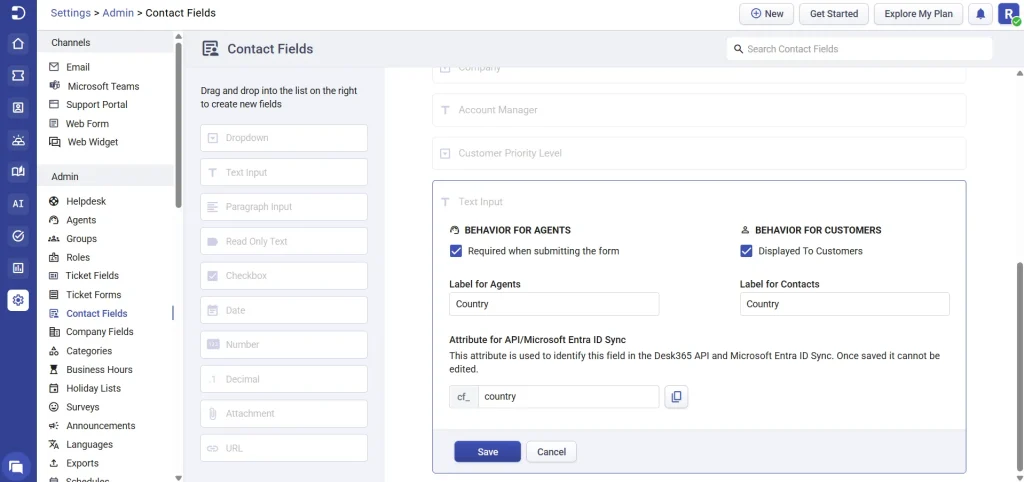Open the Home icon in left rail
Viewport: 1024px width, 482px height.
(x=18, y=44)
